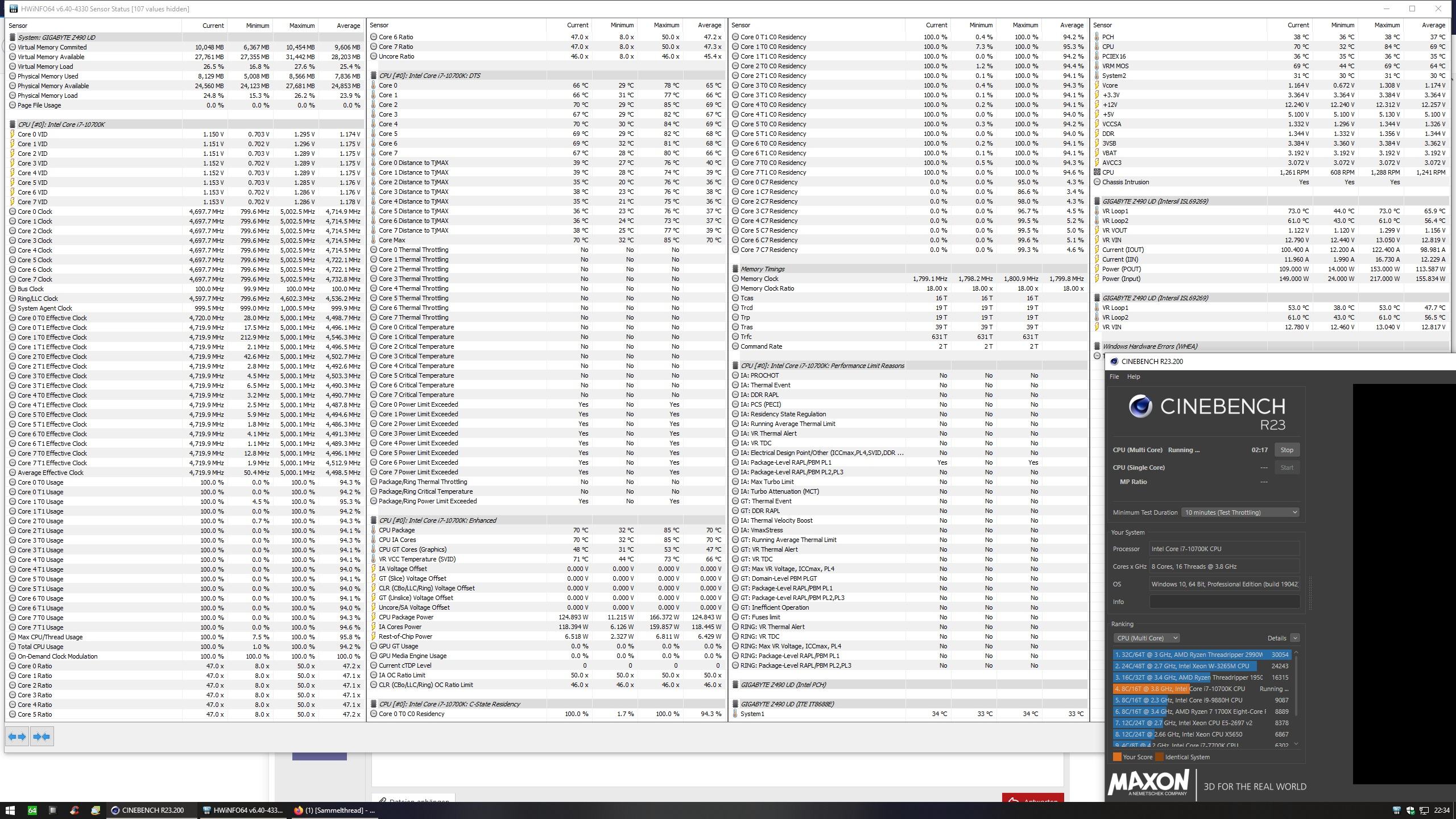This screenshot has height=819, width=1456.
Task: Open the stacked-monitors taskbar icon
Action: (96, 810)
